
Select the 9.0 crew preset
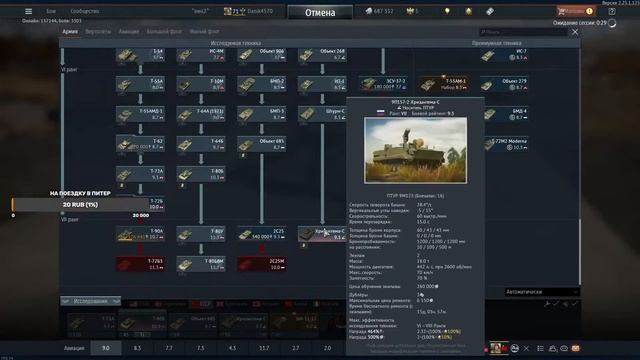pos(106,348)
